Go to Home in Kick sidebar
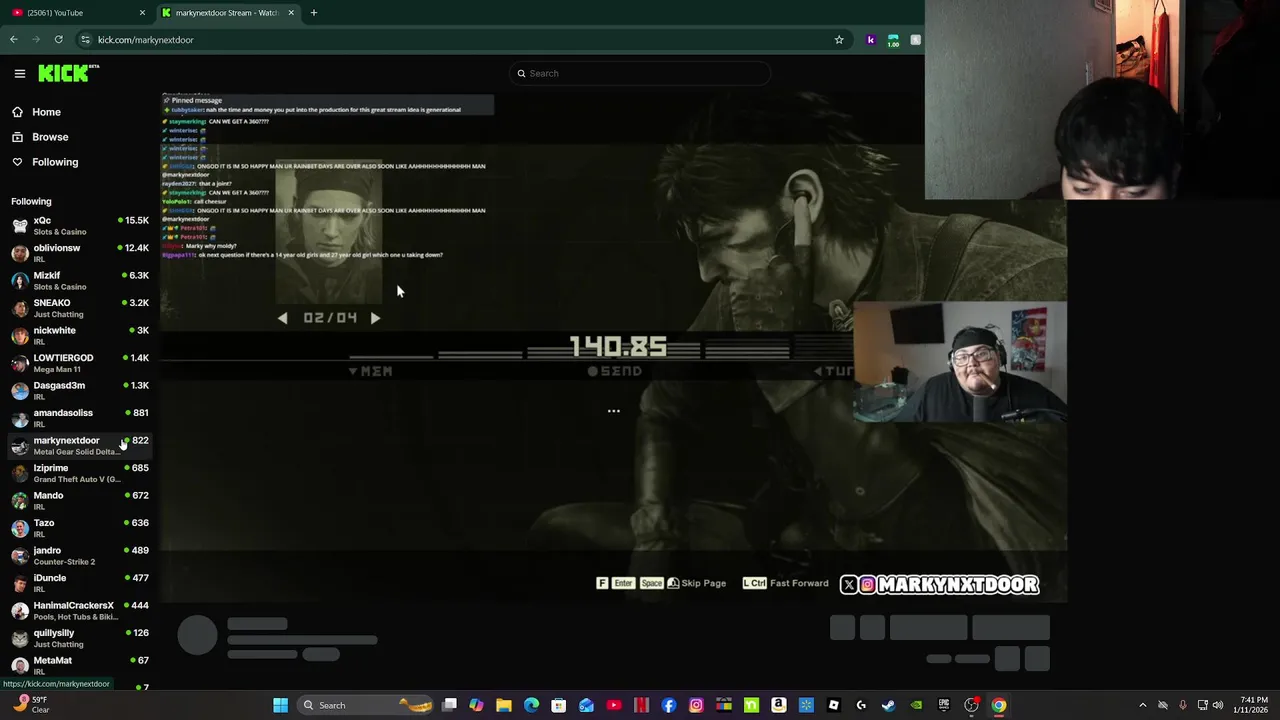The width and height of the screenshot is (1280, 720). pos(46,112)
